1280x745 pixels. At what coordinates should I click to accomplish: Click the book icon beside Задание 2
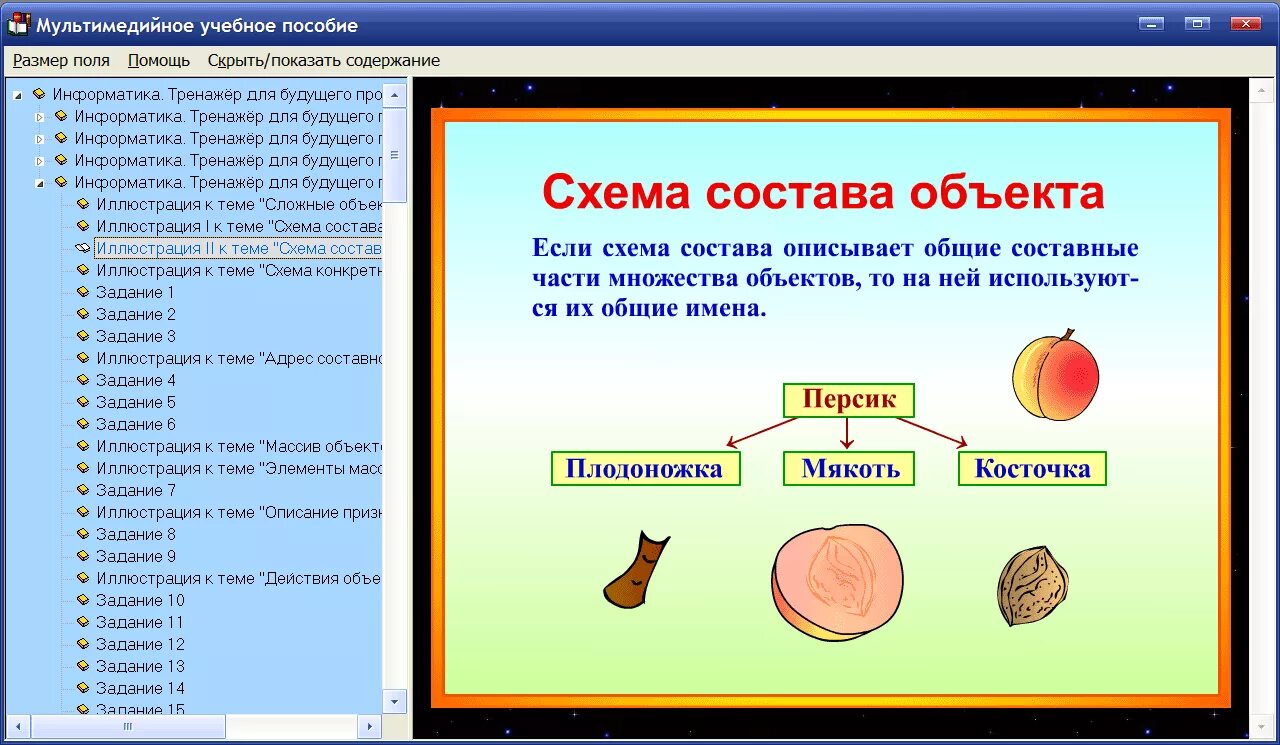83,314
